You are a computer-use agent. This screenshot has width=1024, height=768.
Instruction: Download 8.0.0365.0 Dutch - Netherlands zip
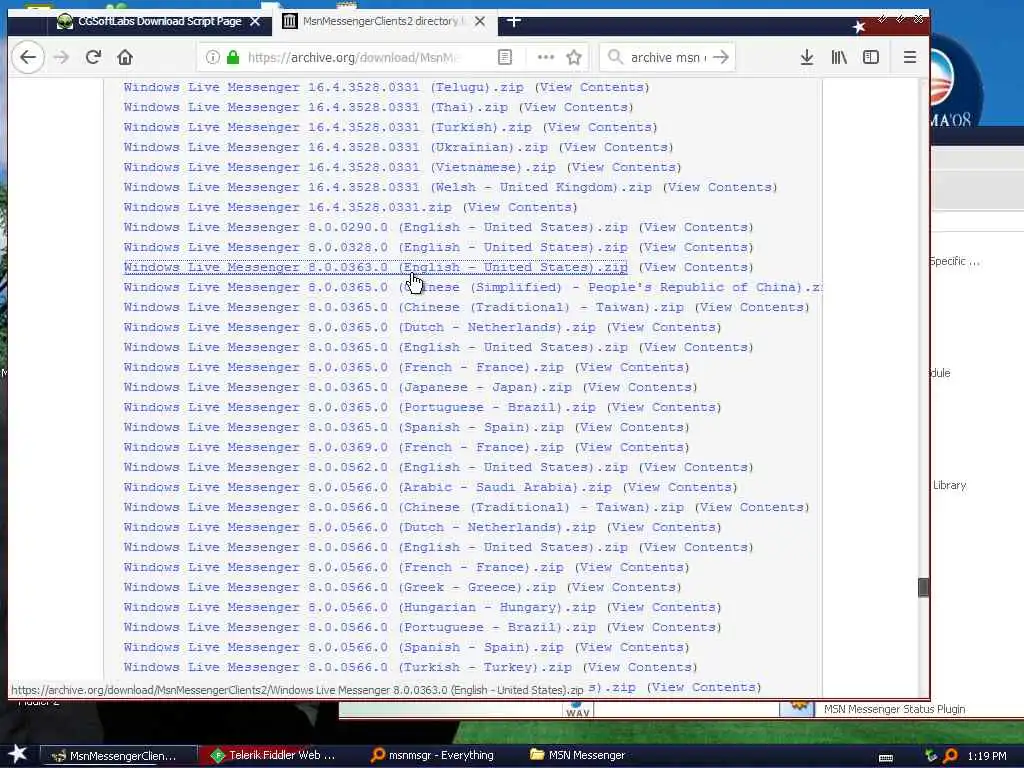(359, 327)
